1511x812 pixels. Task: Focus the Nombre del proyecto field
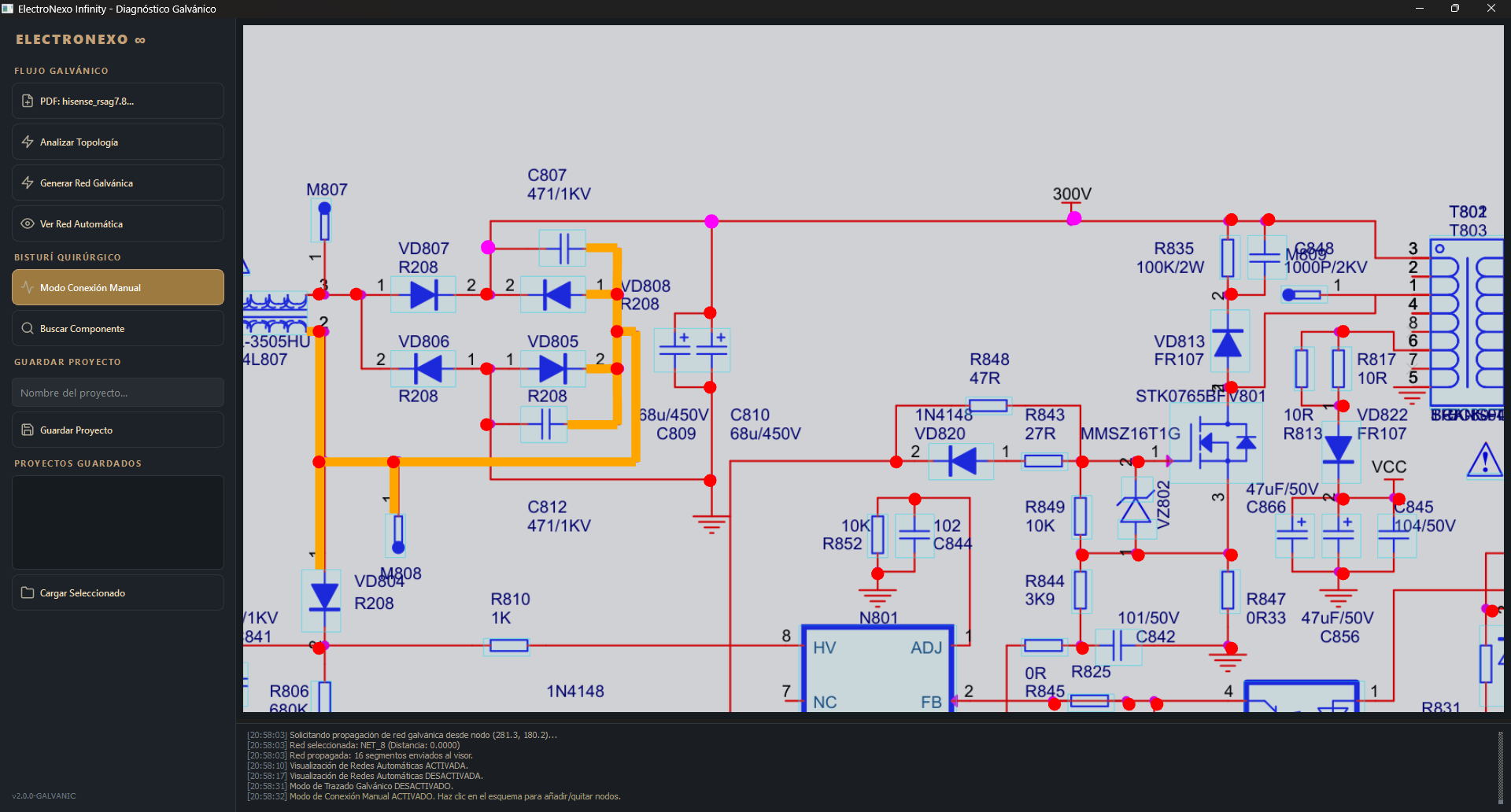point(118,393)
